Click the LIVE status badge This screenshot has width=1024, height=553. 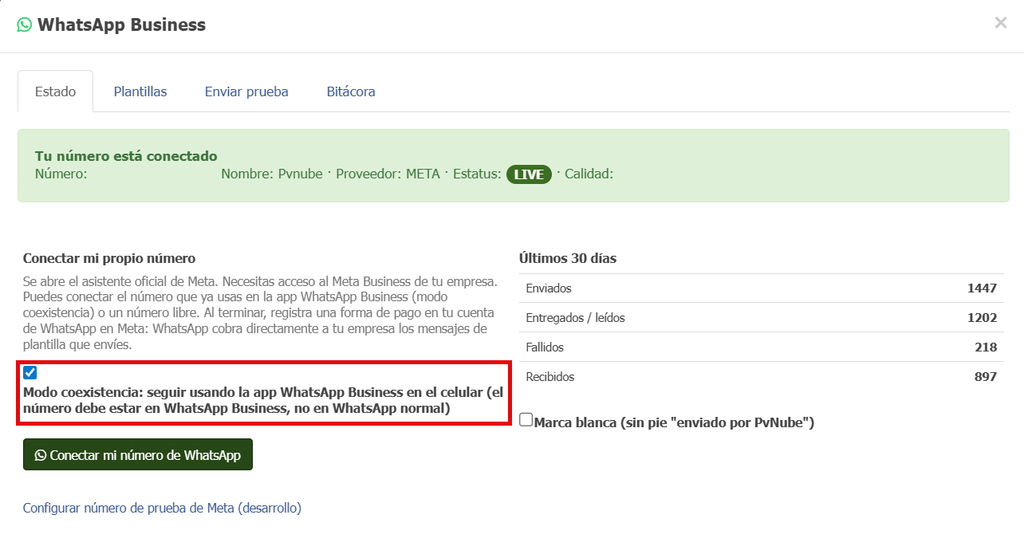tap(529, 174)
